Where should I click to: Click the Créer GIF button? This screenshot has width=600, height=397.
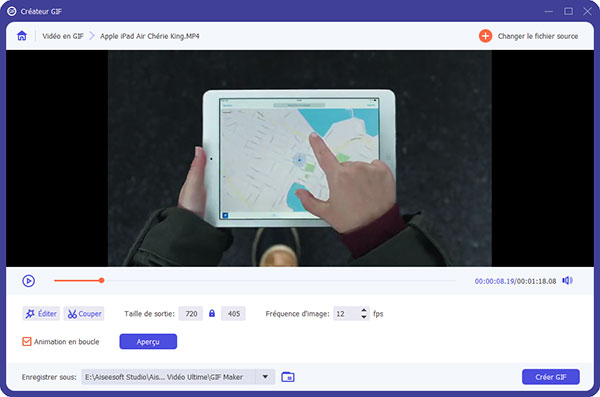point(551,377)
